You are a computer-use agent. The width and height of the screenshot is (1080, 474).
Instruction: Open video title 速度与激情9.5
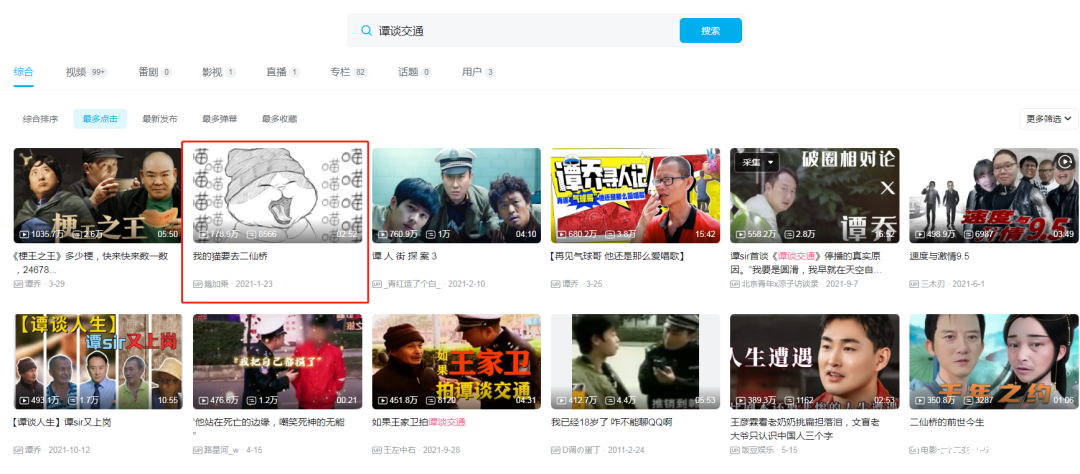939,256
